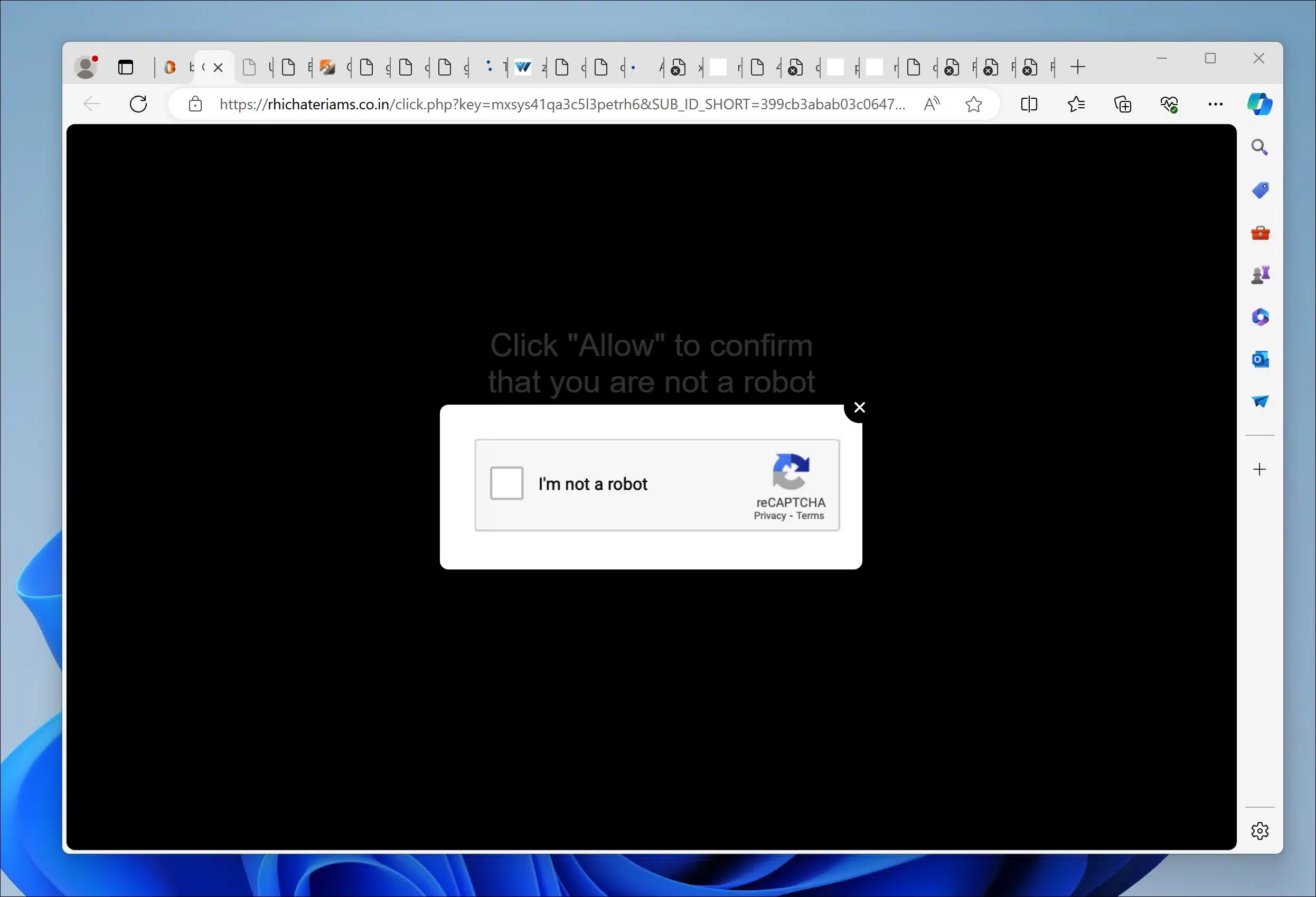Maximize the browser window
The width and height of the screenshot is (1316, 897).
(x=1210, y=58)
